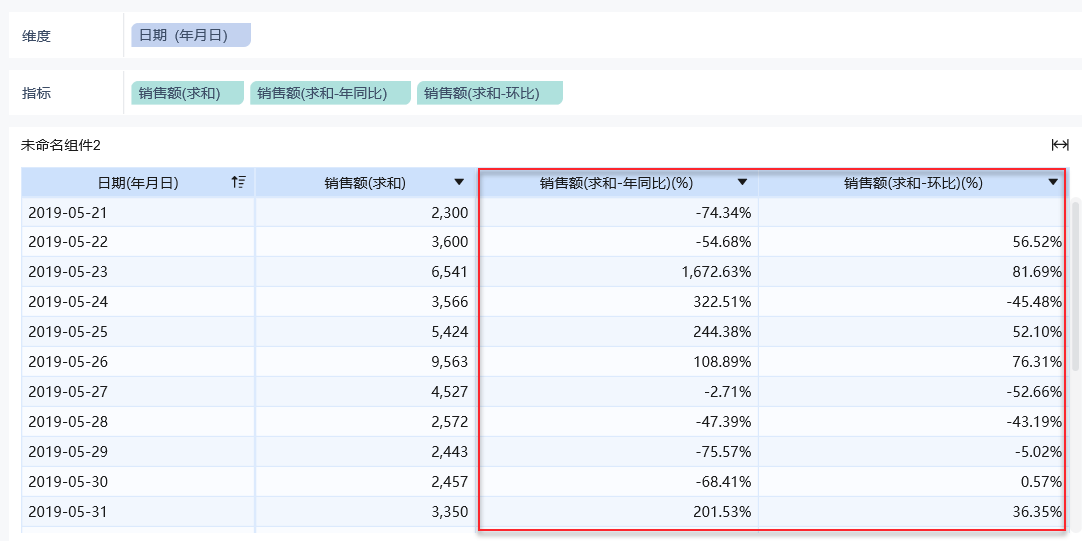Click the 日期(年月日) column header
Viewport: 1082px width, 541px height.
click(138, 183)
